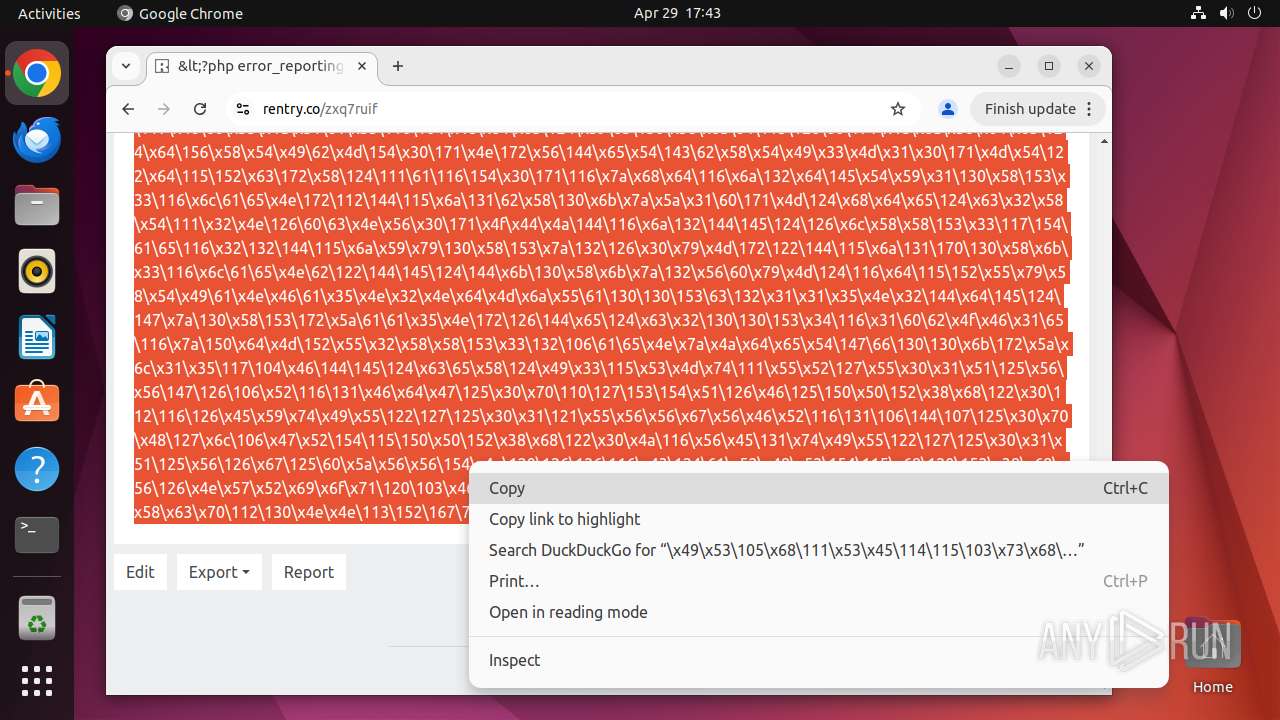1280x720 pixels.
Task: Choose Open in reading mode
Action: pyautogui.click(x=818, y=612)
